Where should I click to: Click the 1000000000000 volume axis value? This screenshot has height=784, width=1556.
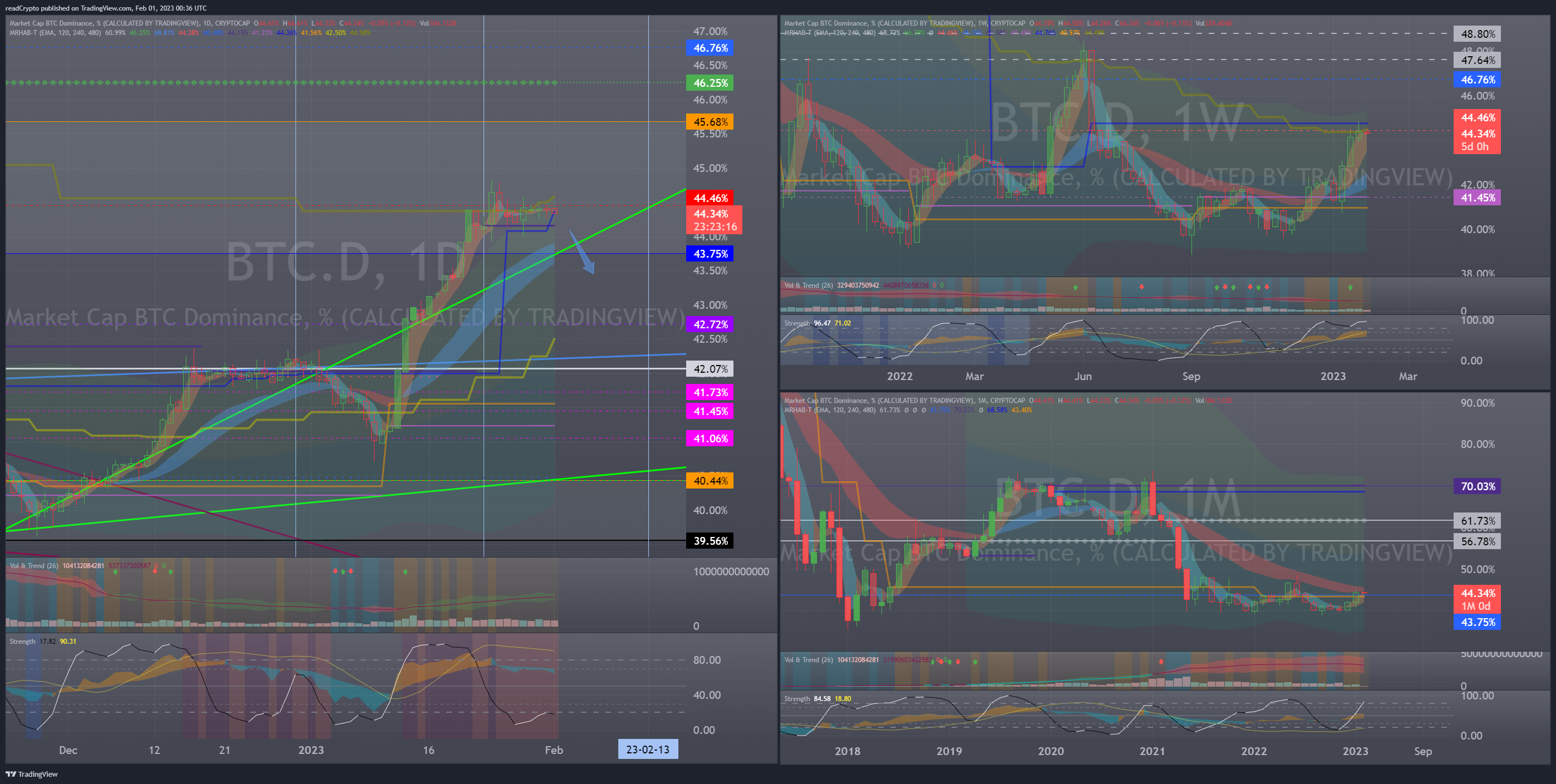731,571
